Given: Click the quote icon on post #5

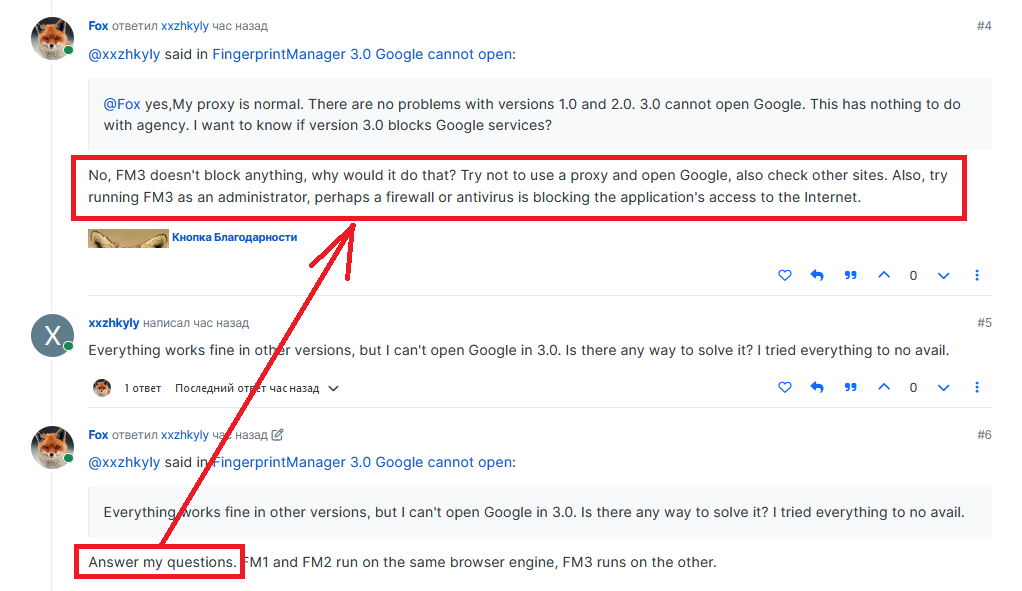Looking at the screenshot, I should 851,387.
